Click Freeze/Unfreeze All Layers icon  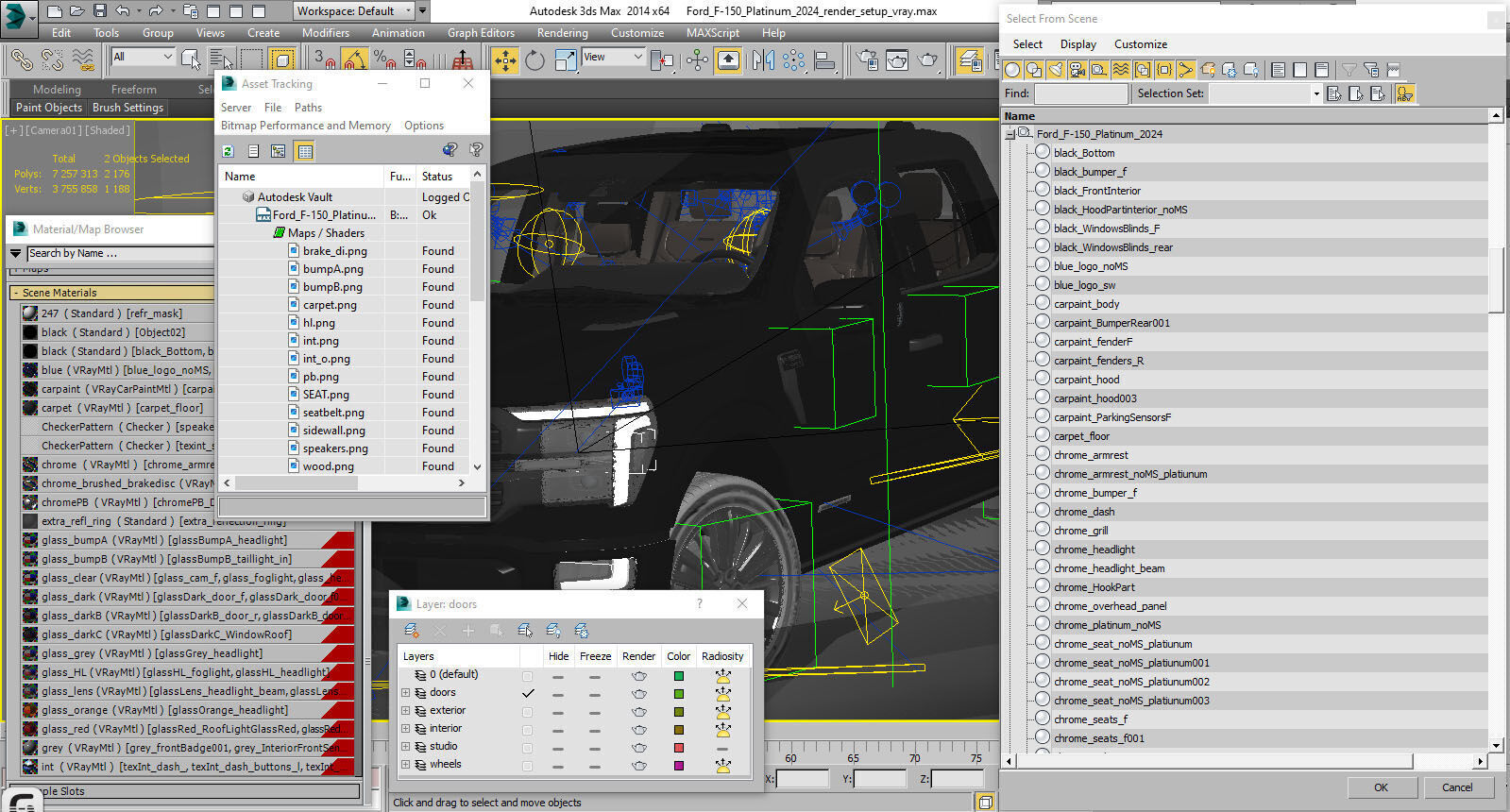[x=582, y=631]
